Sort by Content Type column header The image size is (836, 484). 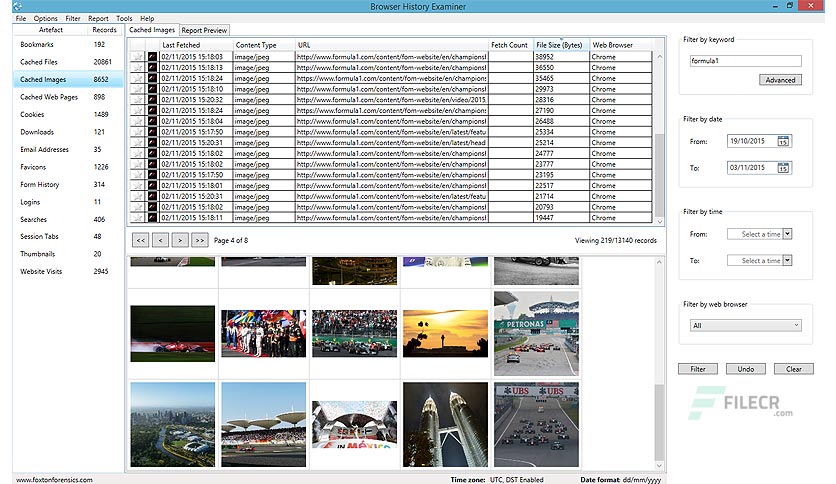(264, 45)
